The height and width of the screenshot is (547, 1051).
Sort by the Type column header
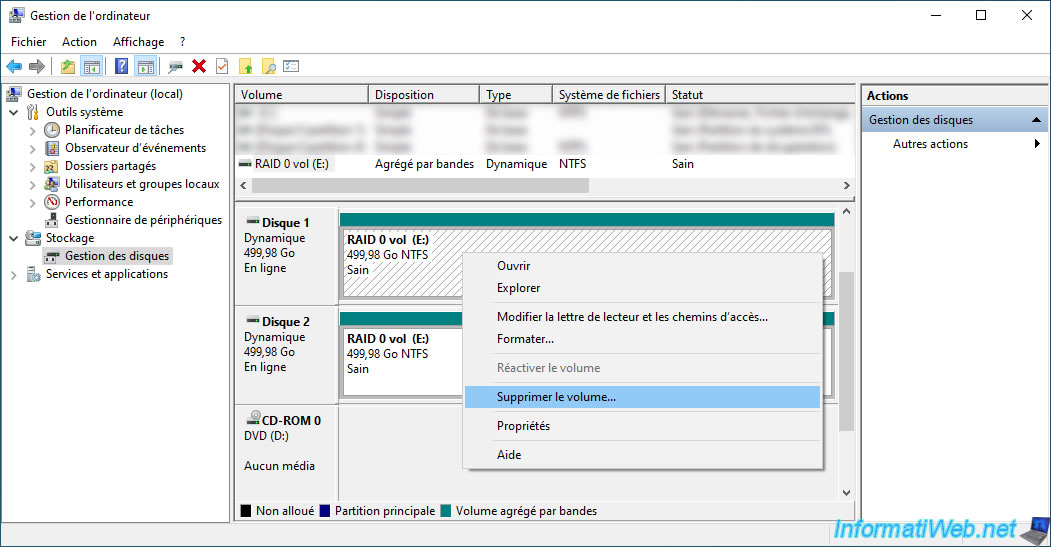516,95
